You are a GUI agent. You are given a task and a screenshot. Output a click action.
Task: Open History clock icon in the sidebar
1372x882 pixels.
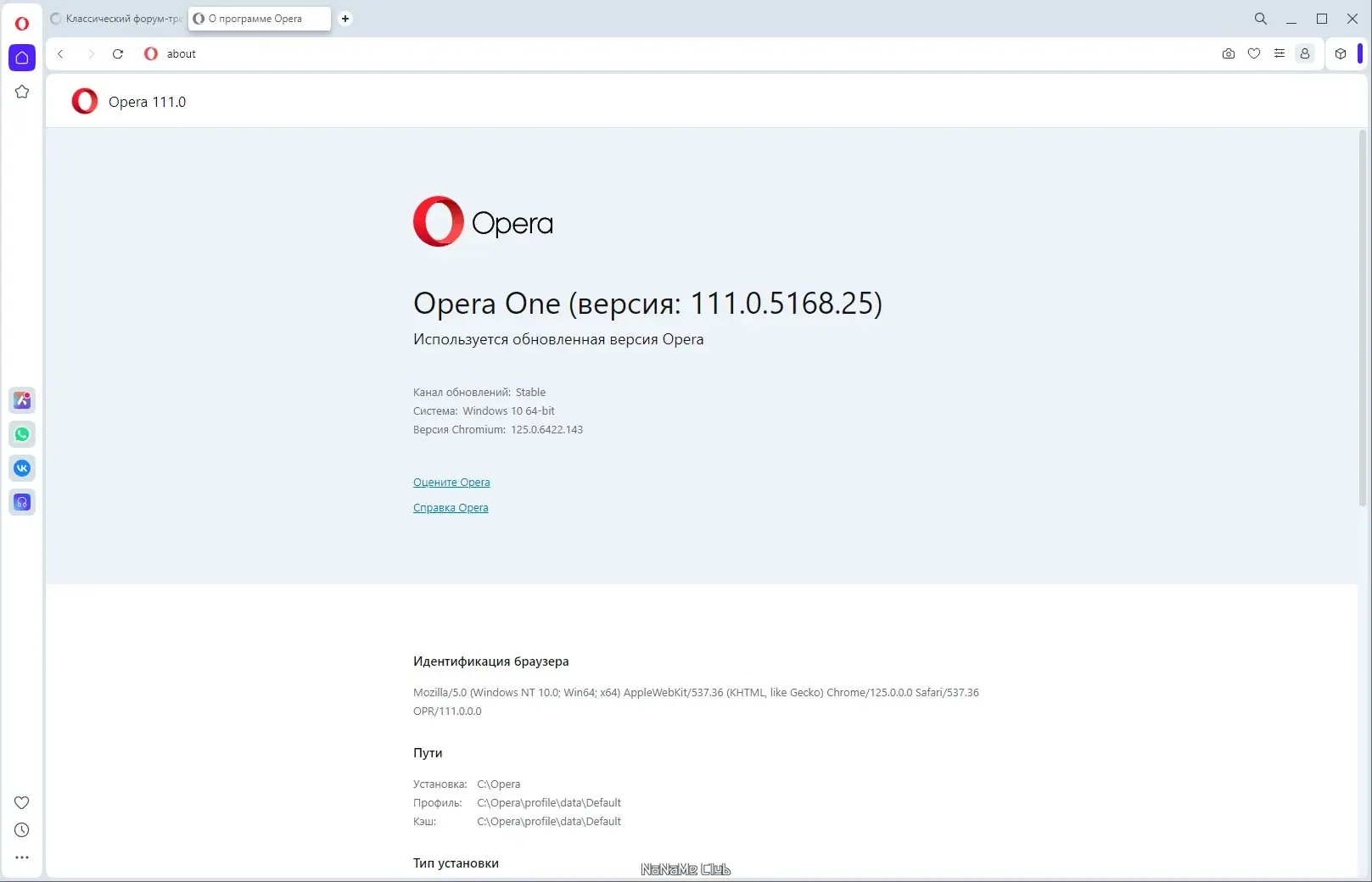coord(22,830)
